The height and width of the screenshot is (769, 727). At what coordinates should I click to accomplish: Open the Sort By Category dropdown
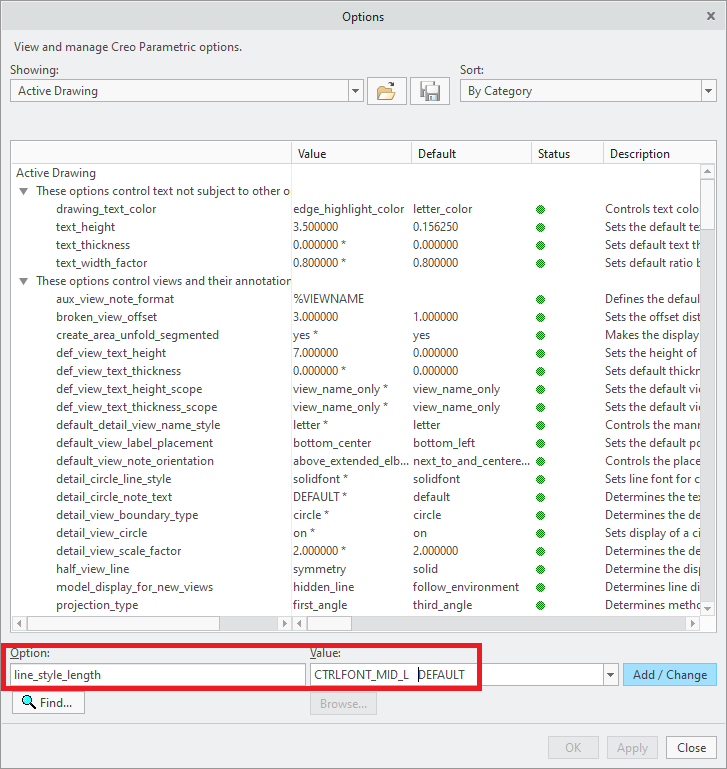pos(708,91)
